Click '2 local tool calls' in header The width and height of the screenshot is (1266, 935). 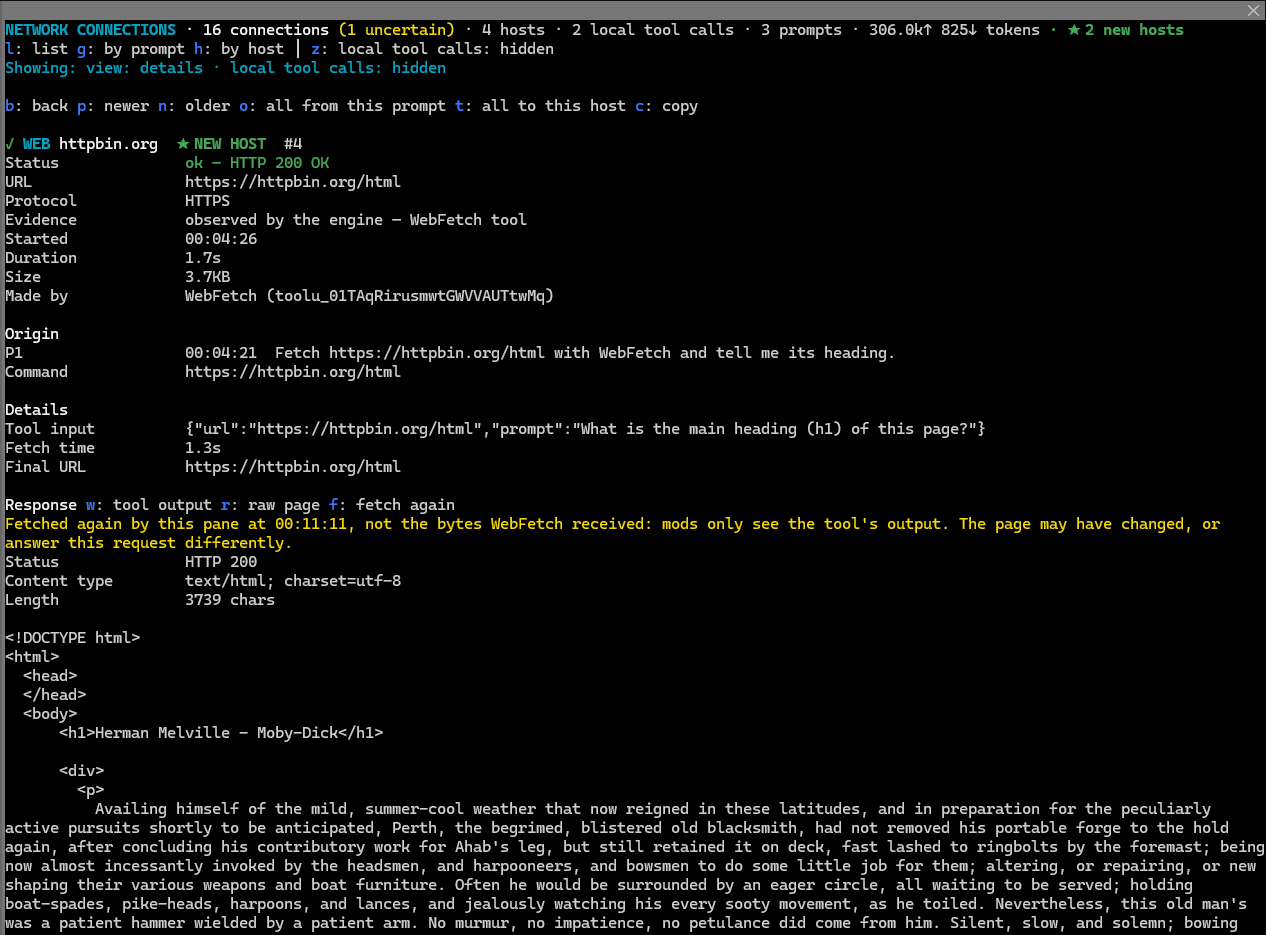point(652,29)
